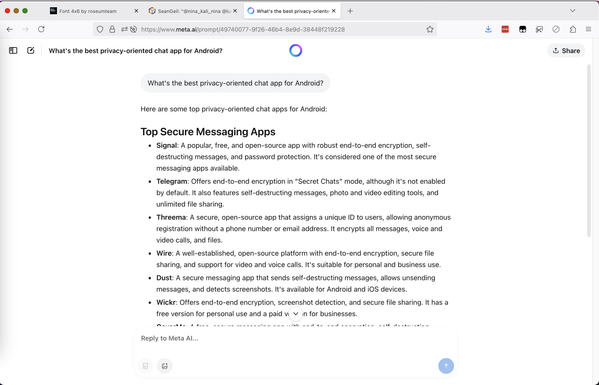Open a new browser tab
599x385 pixels.
click(x=350, y=11)
